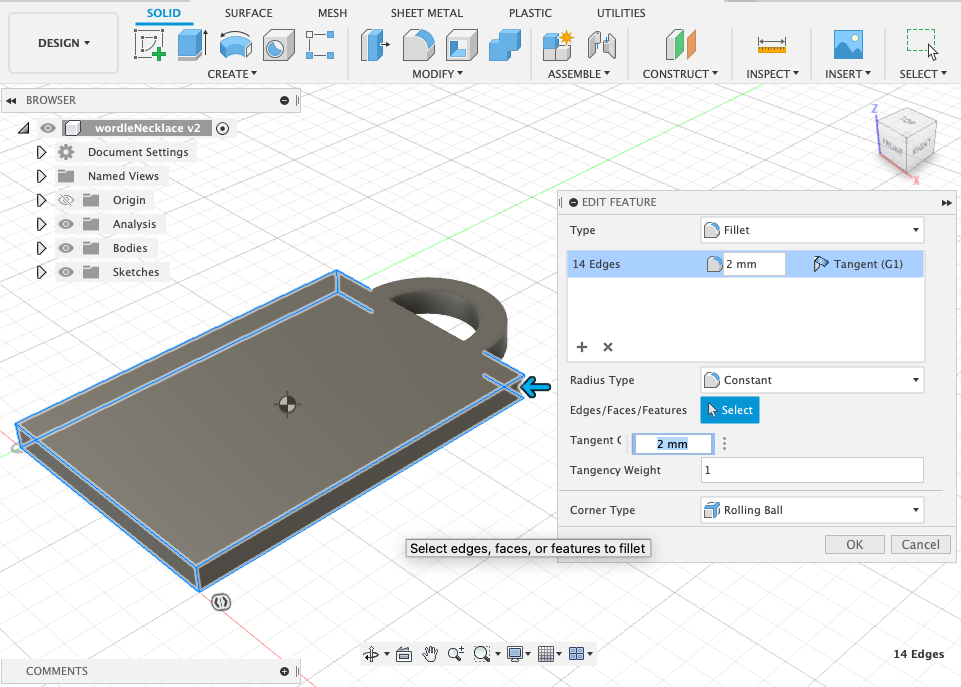Open the Surface workspace tab

pyautogui.click(x=248, y=13)
